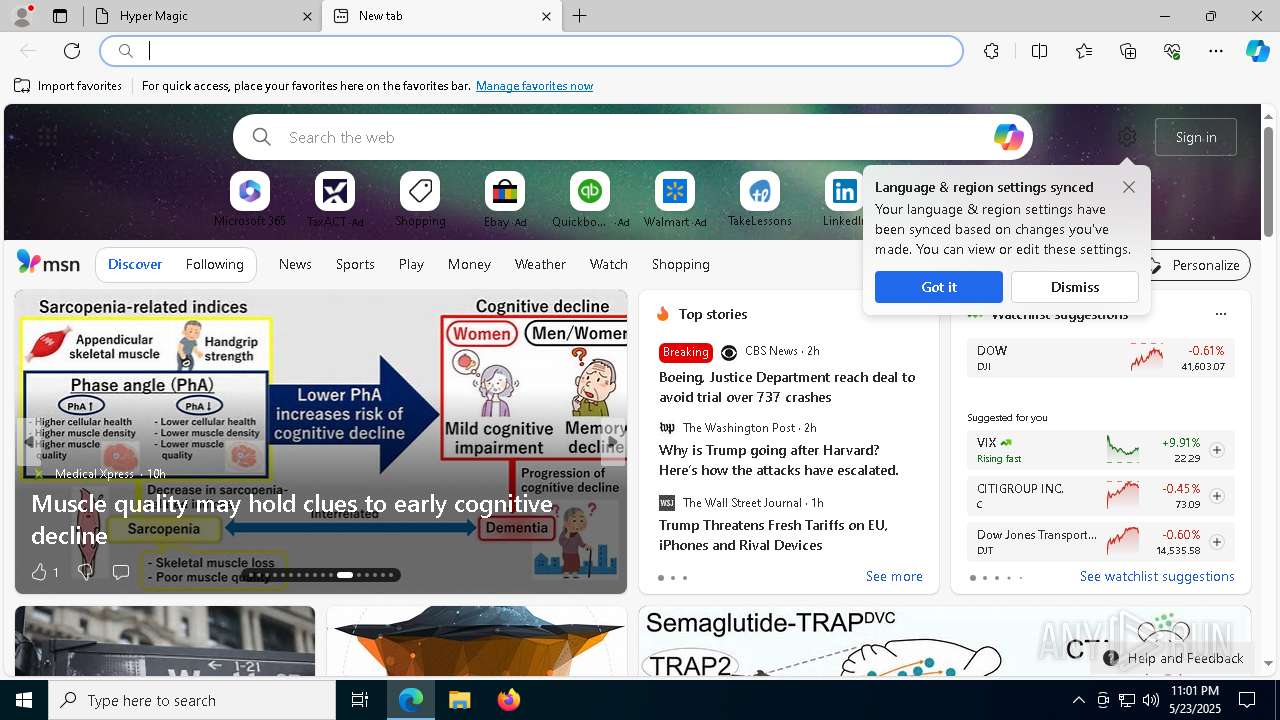Open Walmart quick link tile
The width and height of the screenshot is (1280, 720).
pos(675,200)
